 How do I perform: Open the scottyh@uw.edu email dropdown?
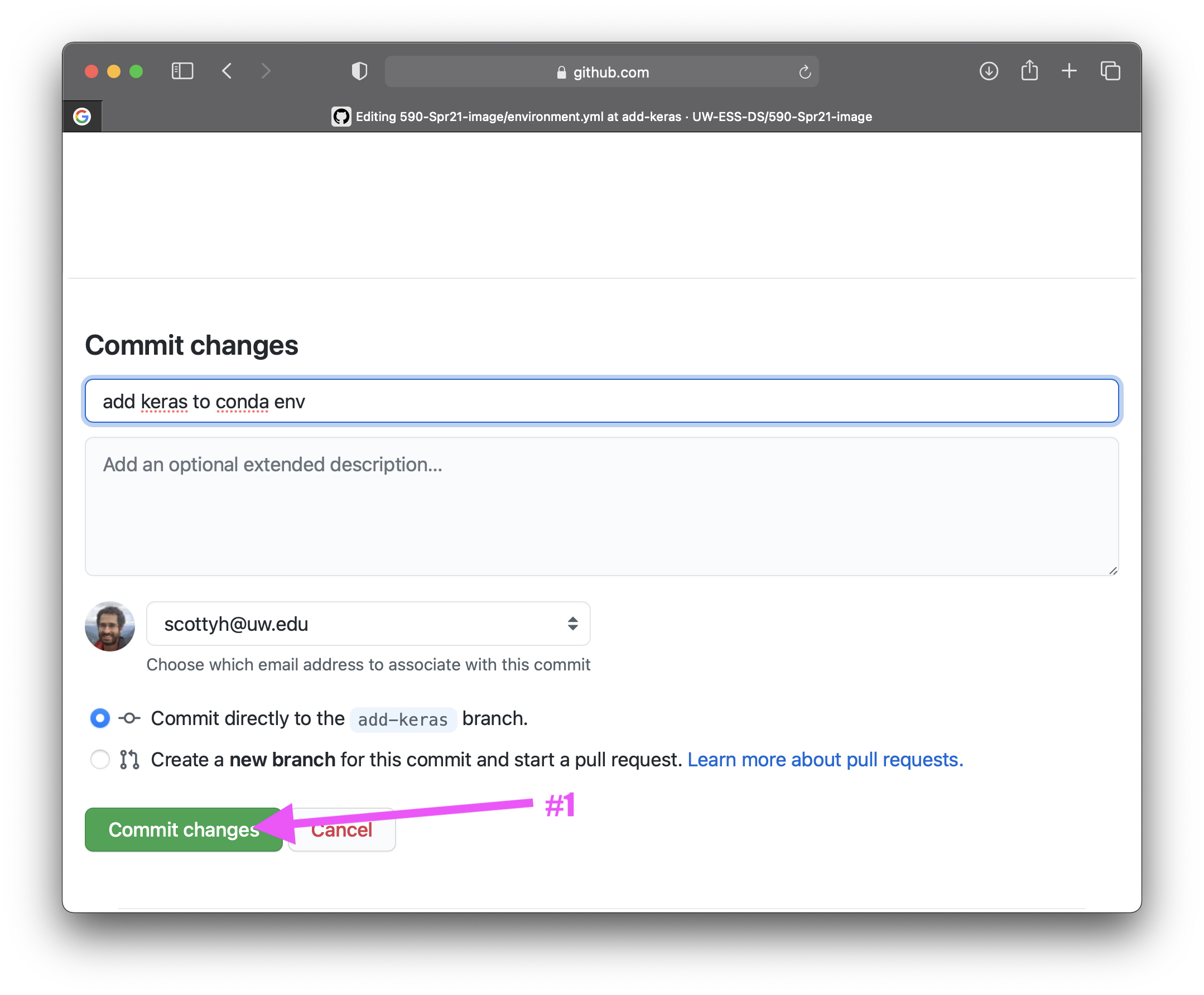pos(368,624)
